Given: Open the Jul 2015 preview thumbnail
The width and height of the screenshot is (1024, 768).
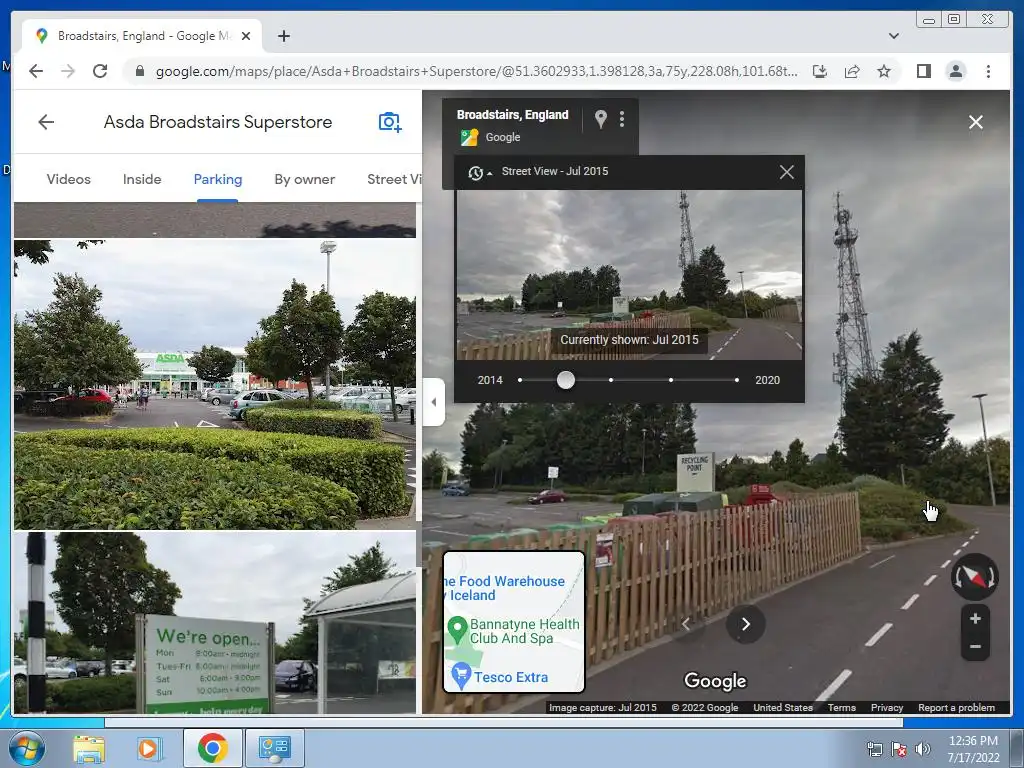Looking at the screenshot, I should pos(629,275).
